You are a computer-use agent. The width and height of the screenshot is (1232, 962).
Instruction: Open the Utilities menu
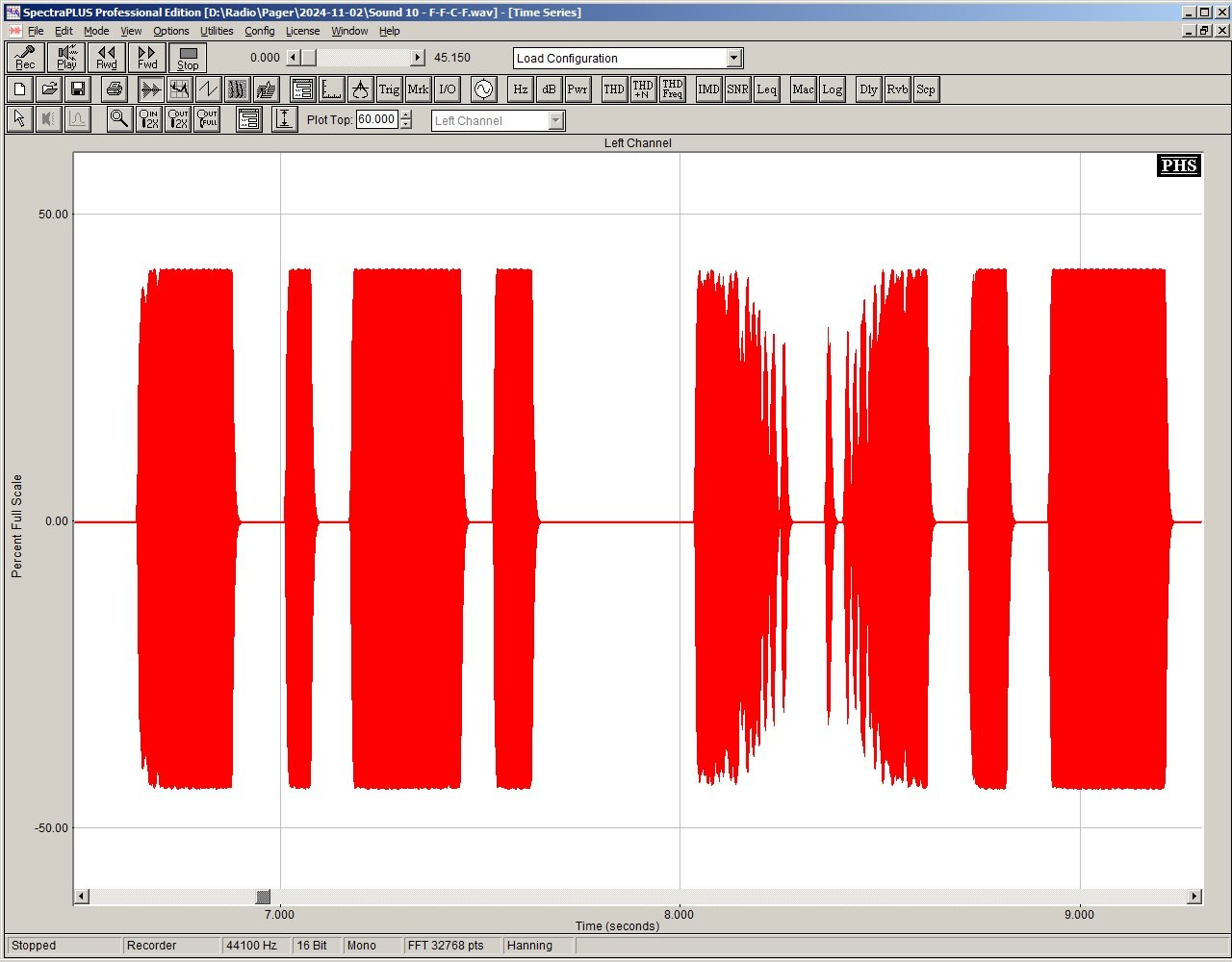(217, 31)
